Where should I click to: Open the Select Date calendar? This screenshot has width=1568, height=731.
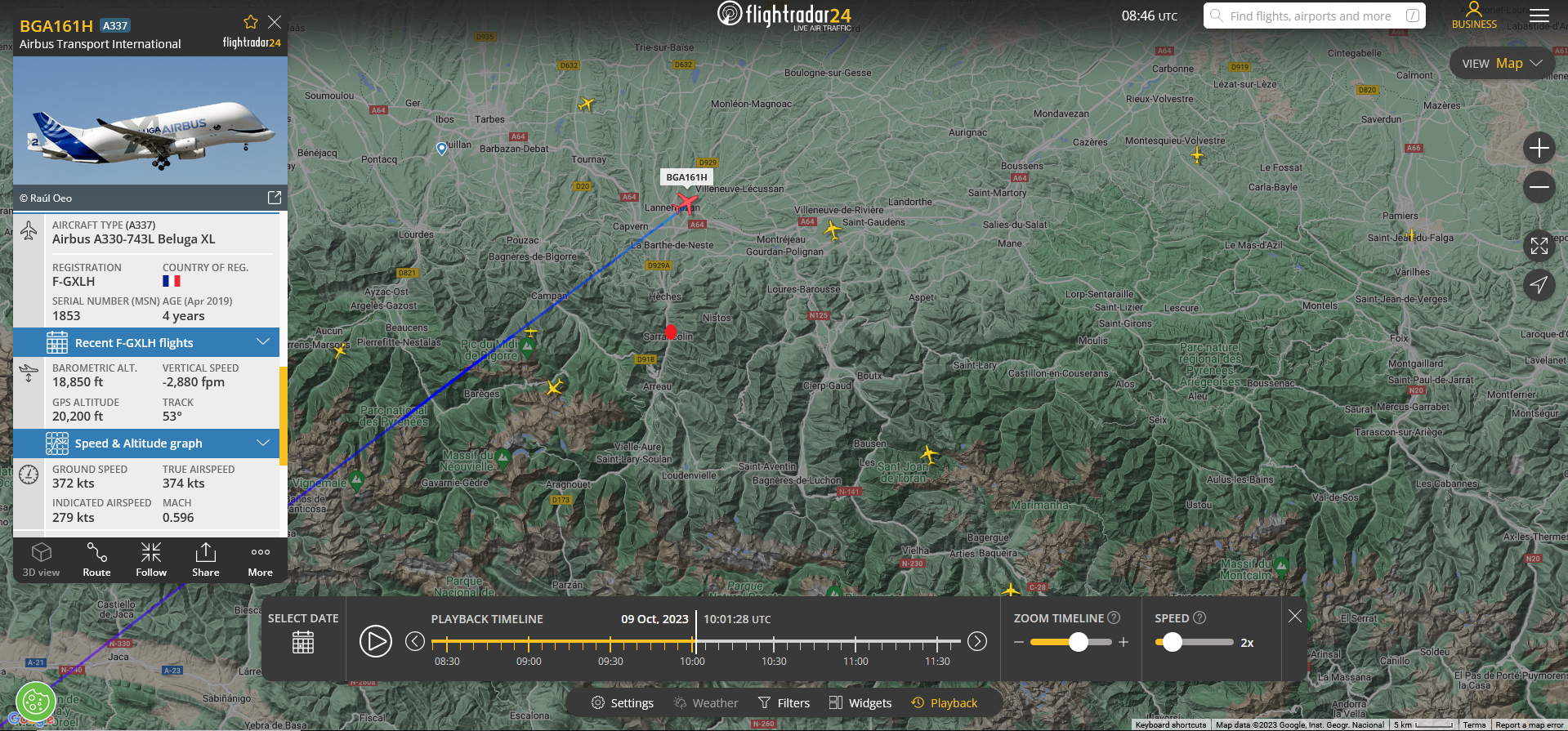tap(303, 642)
